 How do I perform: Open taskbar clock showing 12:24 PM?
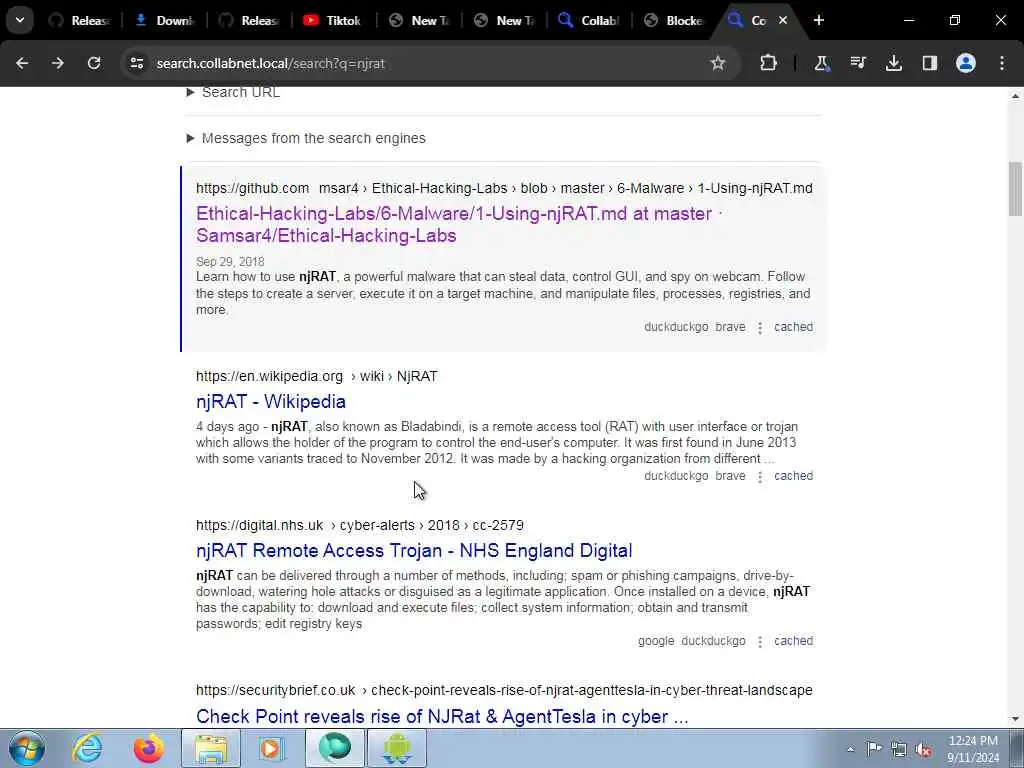[x=973, y=749]
